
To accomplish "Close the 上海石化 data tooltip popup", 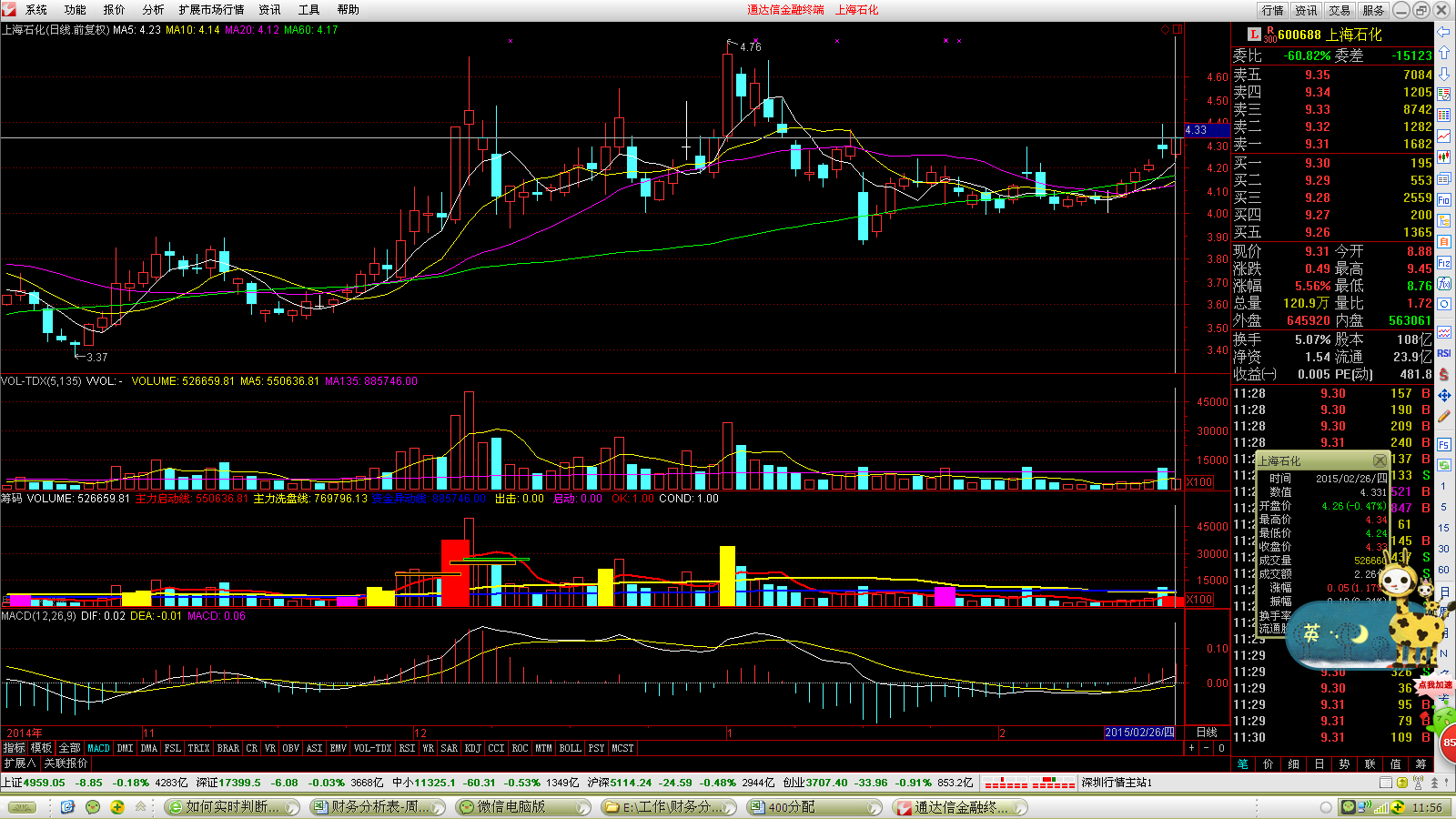I will pos(1380,460).
